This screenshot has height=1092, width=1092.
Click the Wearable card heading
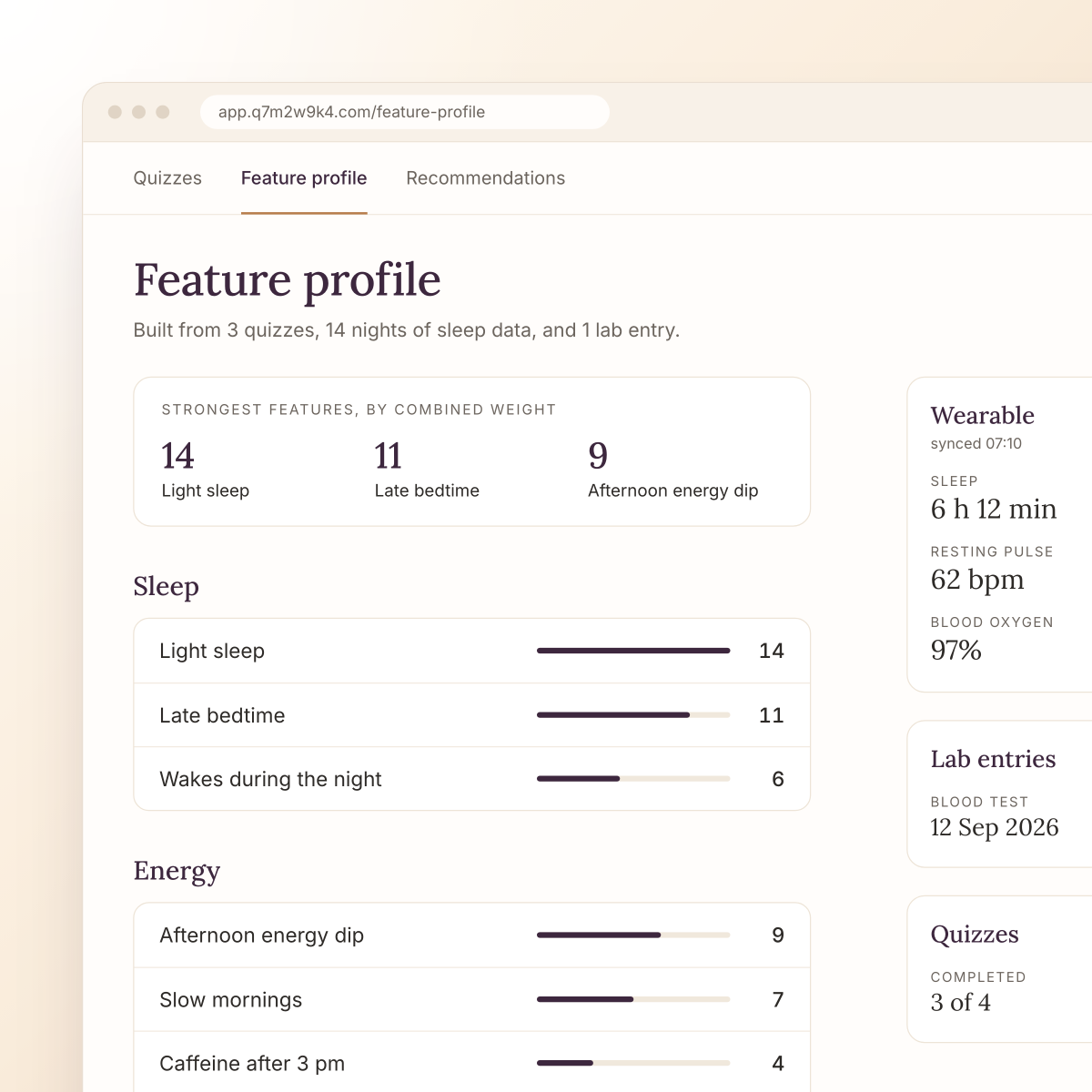(x=982, y=416)
